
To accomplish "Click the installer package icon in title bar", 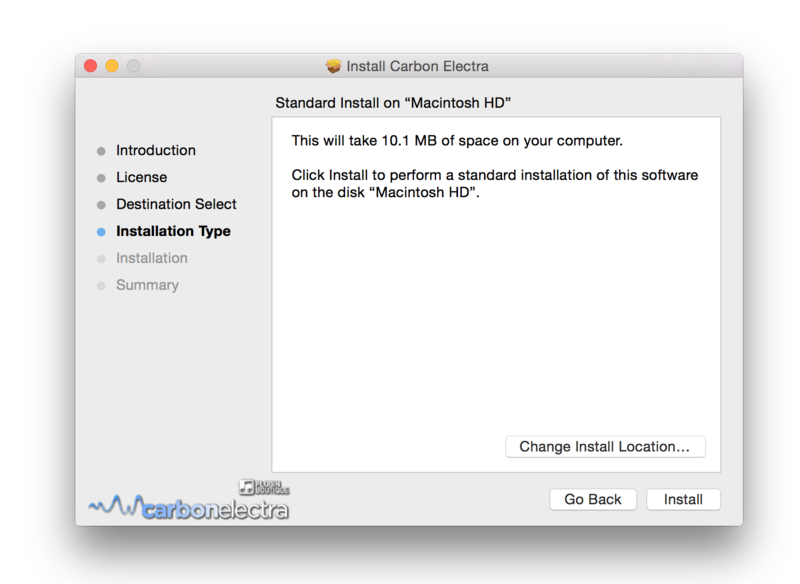I will (x=334, y=66).
